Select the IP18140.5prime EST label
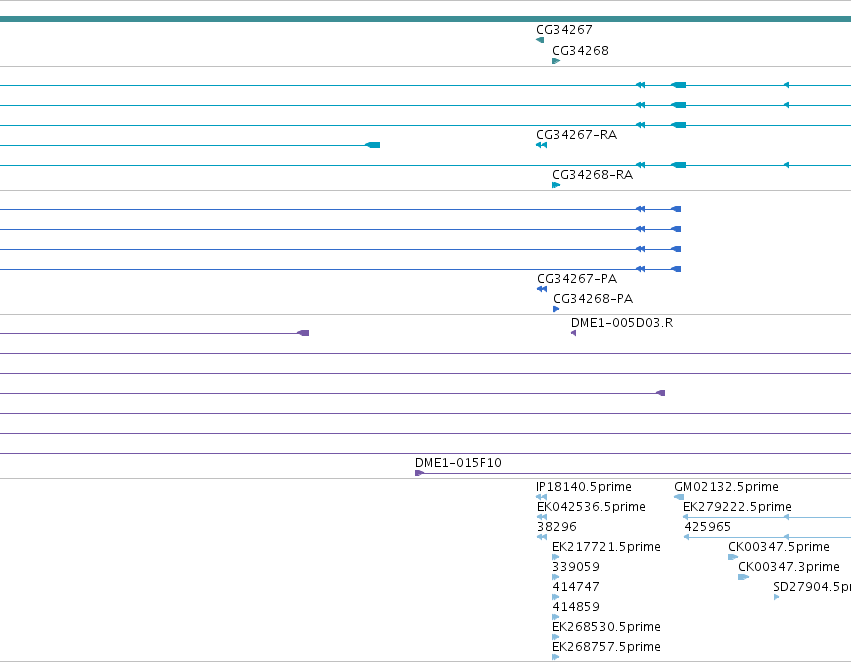Image resolution: width=851 pixels, height=662 pixels. (583, 487)
